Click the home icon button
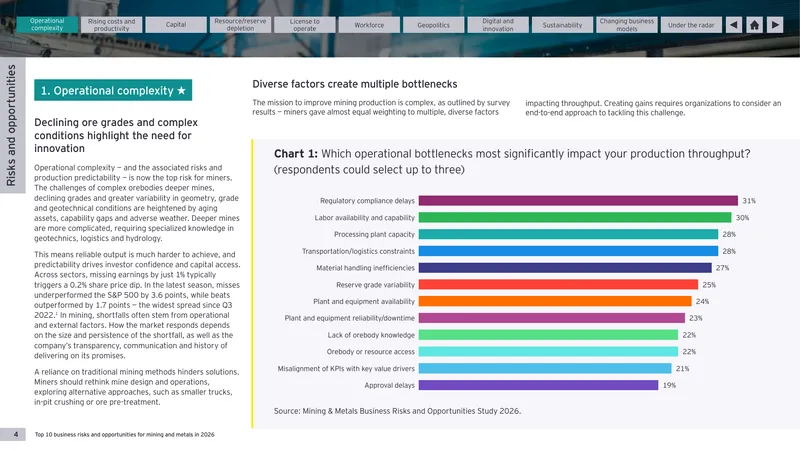Image resolution: width=800 pixels, height=450 pixels. pyautogui.click(x=754, y=25)
